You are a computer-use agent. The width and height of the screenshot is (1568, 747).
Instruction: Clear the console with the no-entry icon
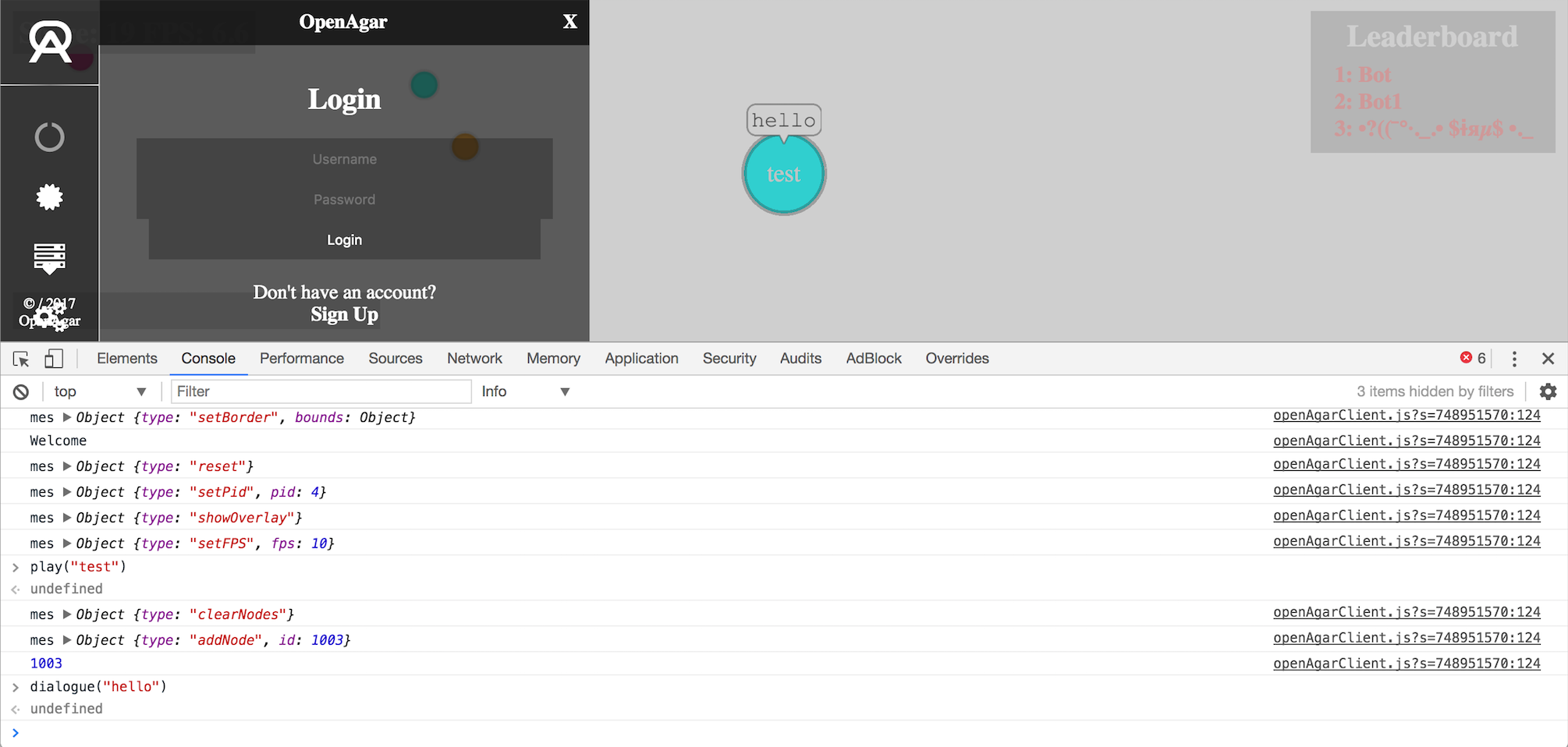click(20, 391)
